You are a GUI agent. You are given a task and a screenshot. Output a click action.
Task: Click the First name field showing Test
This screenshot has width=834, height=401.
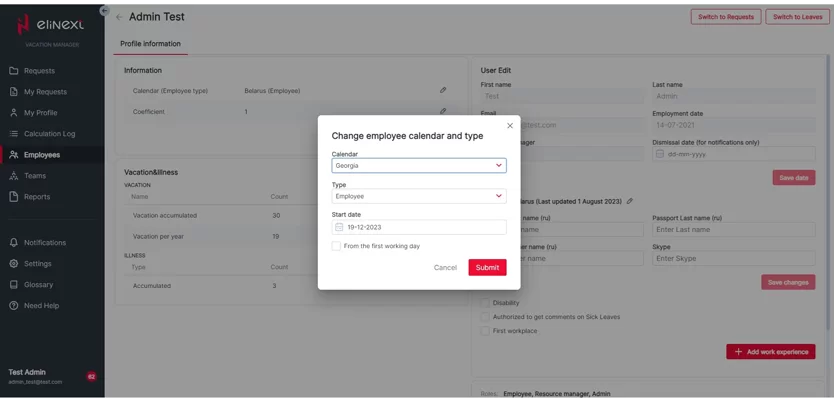click(562, 96)
